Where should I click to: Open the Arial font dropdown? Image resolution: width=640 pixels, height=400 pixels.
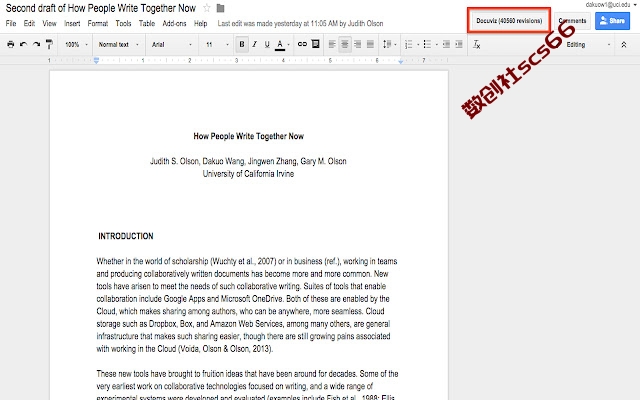(171, 44)
